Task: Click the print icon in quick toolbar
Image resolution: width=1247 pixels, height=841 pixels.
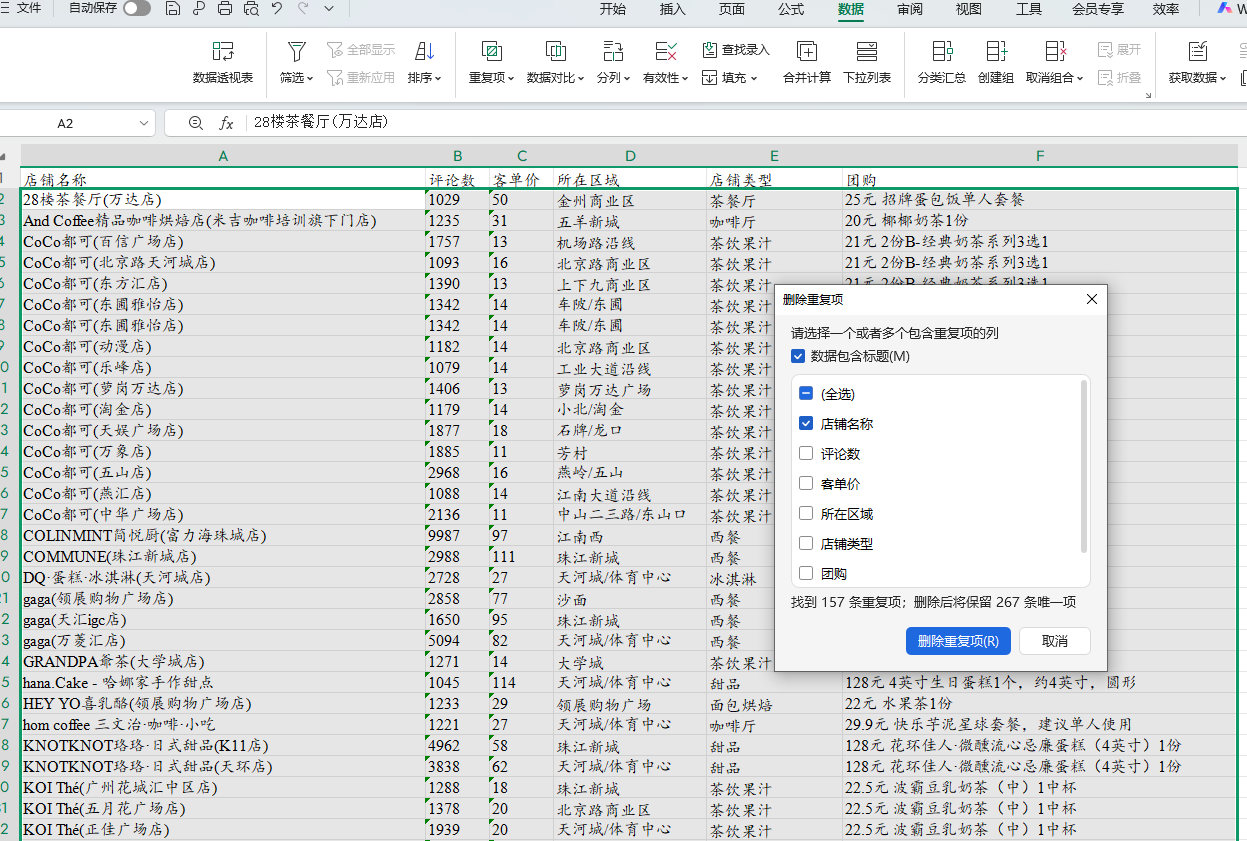Action: click(x=225, y=9)
